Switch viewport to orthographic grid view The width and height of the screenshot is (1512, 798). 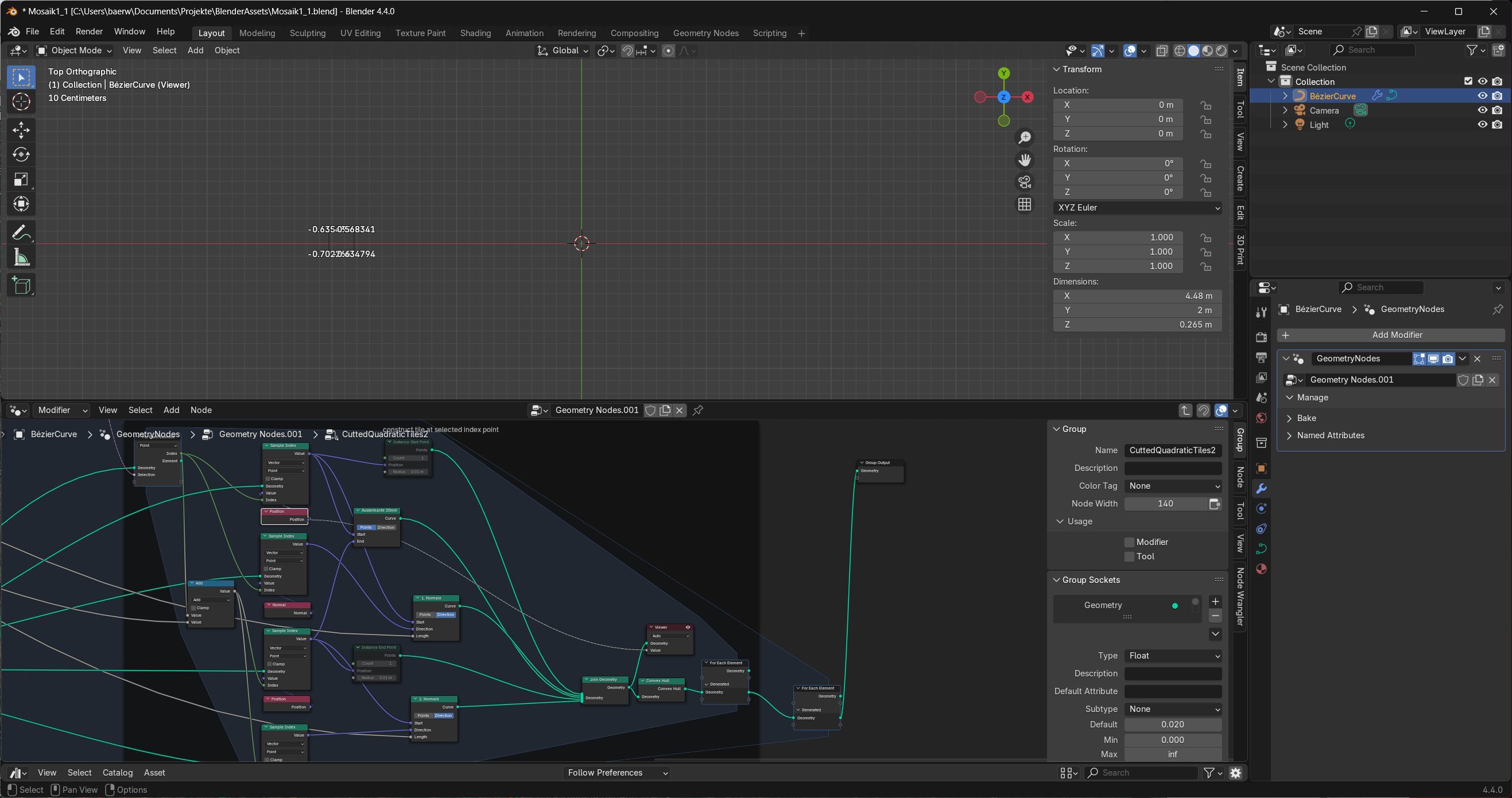pos(1024,204)
